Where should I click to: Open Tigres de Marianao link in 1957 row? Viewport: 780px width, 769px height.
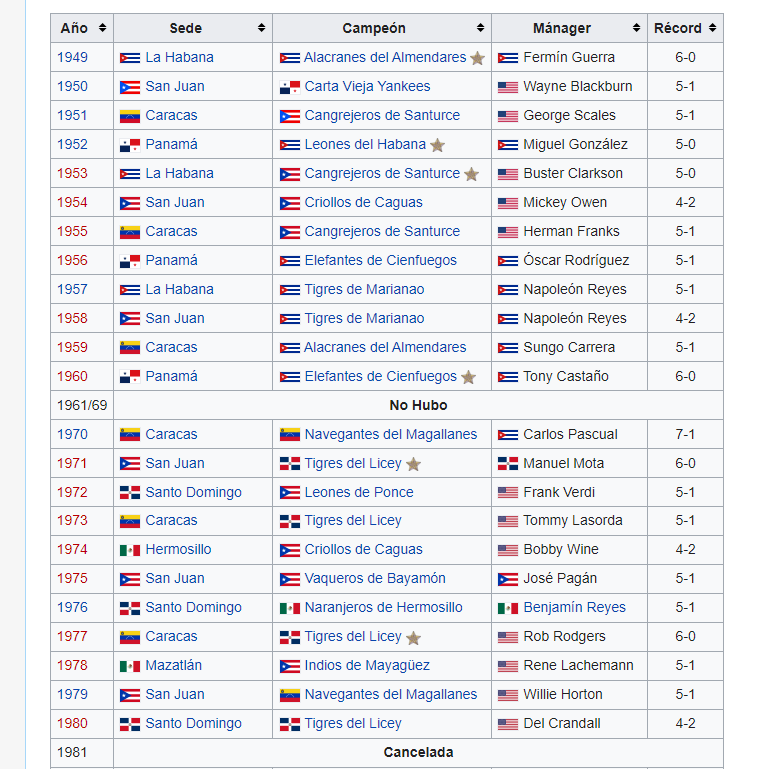click(x=364, y=289)
